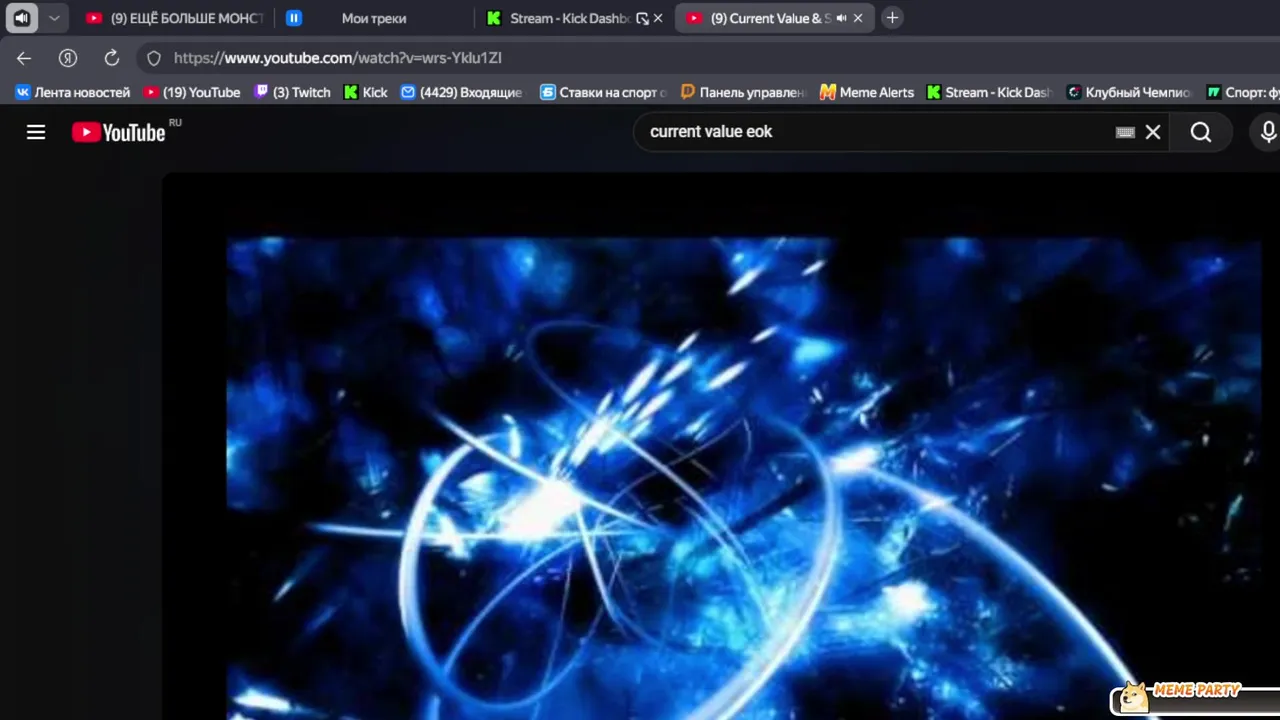Open a new browser tab

point(892,18)
